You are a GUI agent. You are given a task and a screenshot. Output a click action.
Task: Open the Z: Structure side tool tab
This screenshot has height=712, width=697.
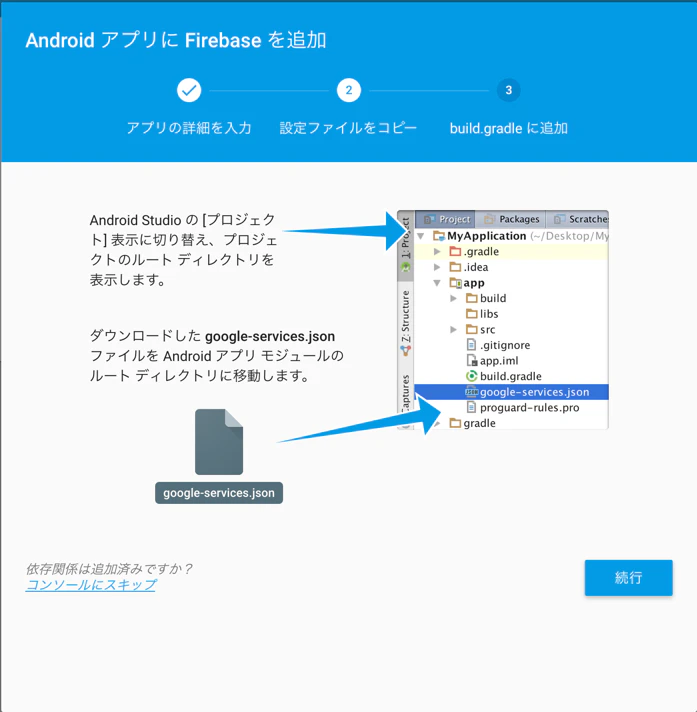405,322
